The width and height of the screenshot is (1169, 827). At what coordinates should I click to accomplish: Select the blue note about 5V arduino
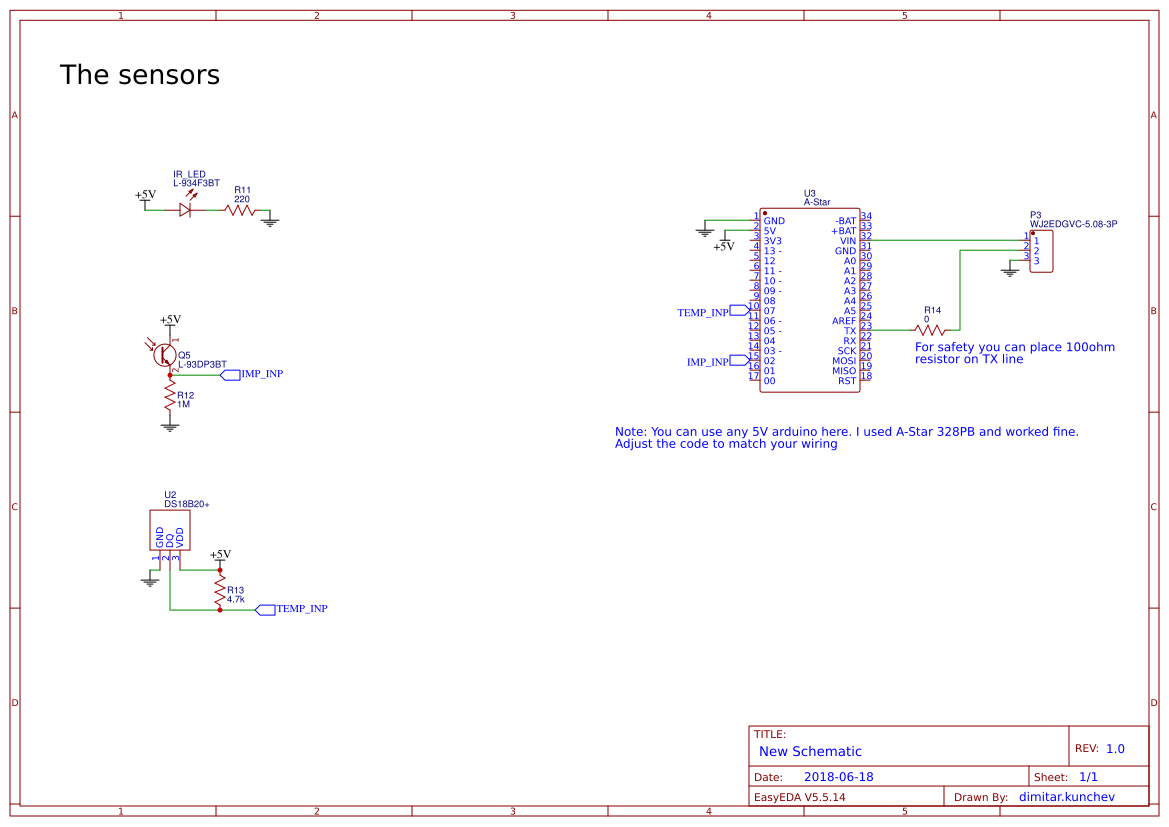[847, 437]
